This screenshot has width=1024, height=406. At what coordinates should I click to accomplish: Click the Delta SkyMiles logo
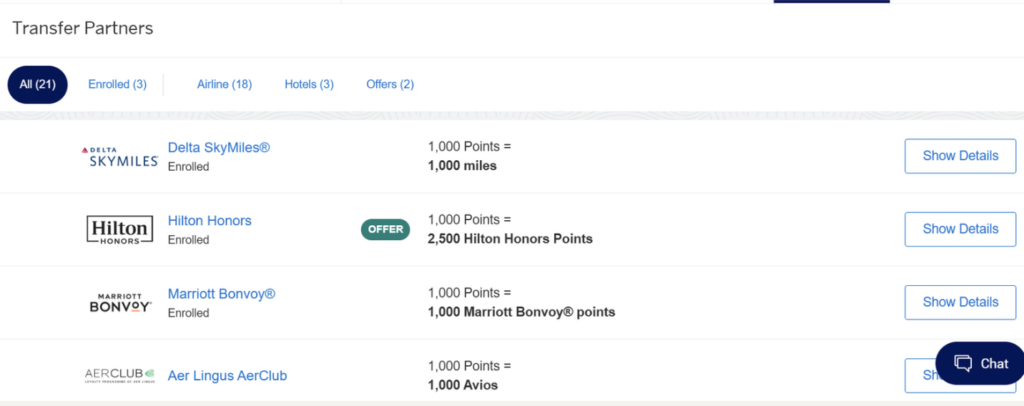pyautogui.click(x=120, y=156)
